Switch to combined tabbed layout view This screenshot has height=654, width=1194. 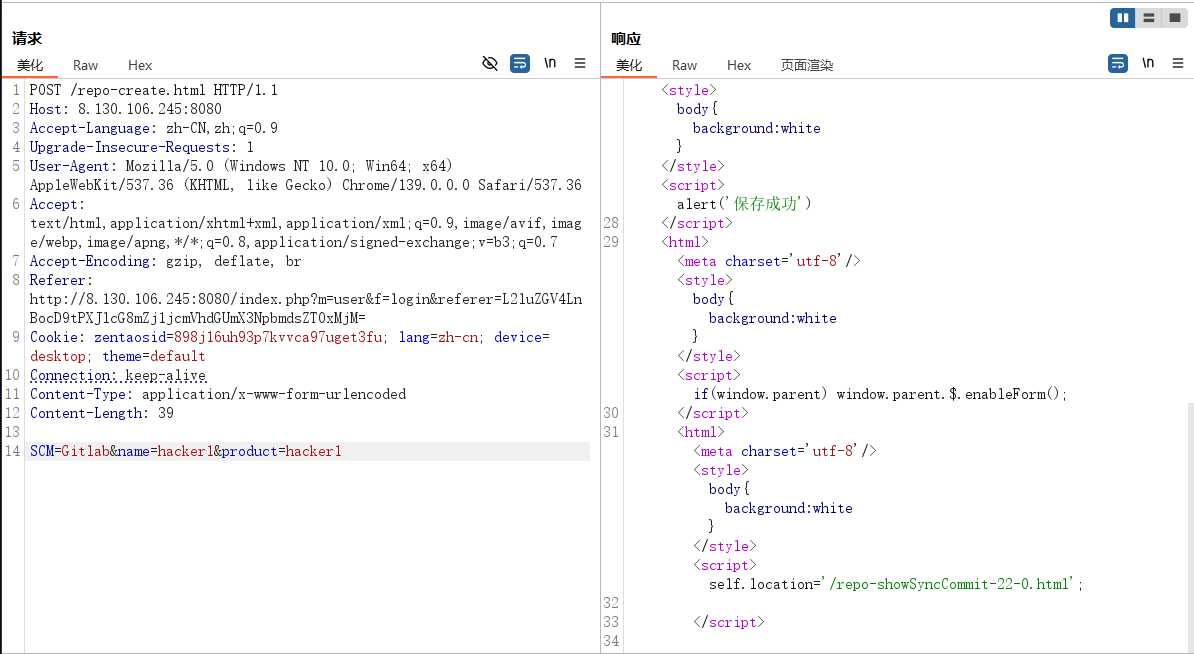(x=1173, y=18)
